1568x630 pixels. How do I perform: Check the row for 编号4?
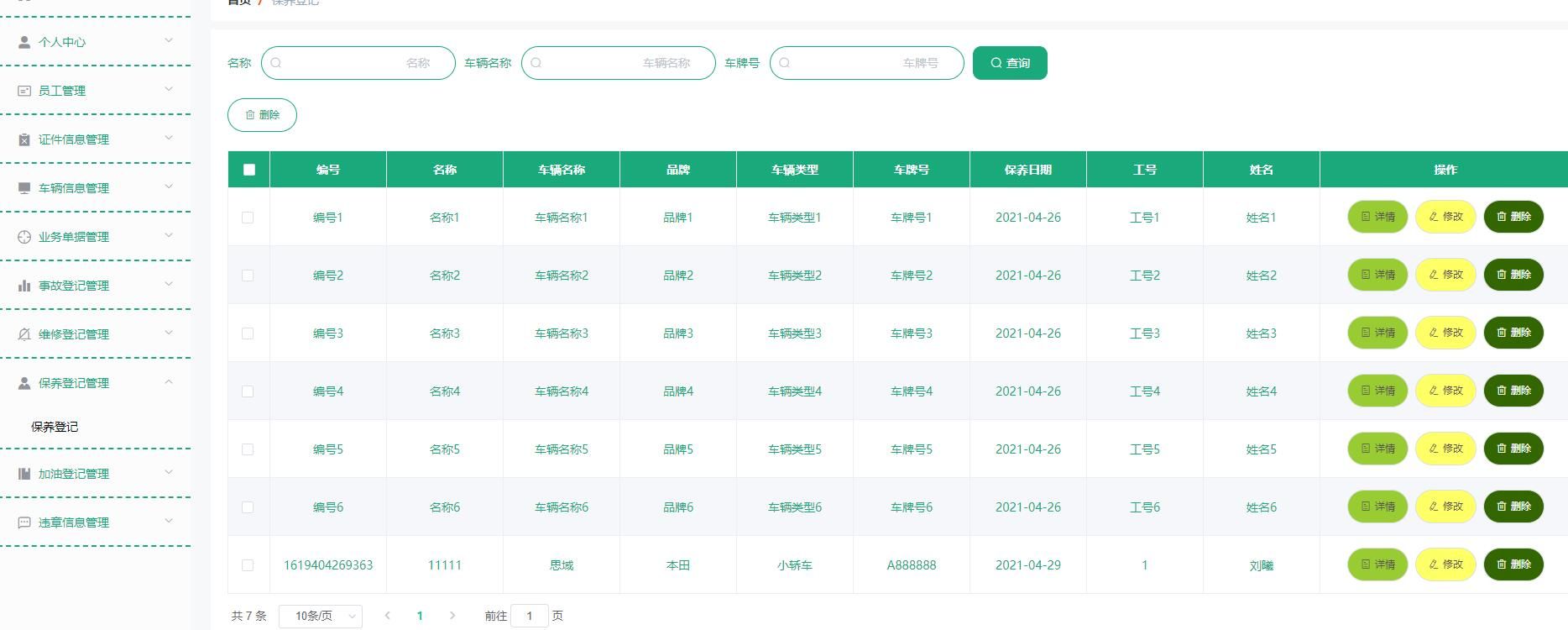[x=248, y=391]
